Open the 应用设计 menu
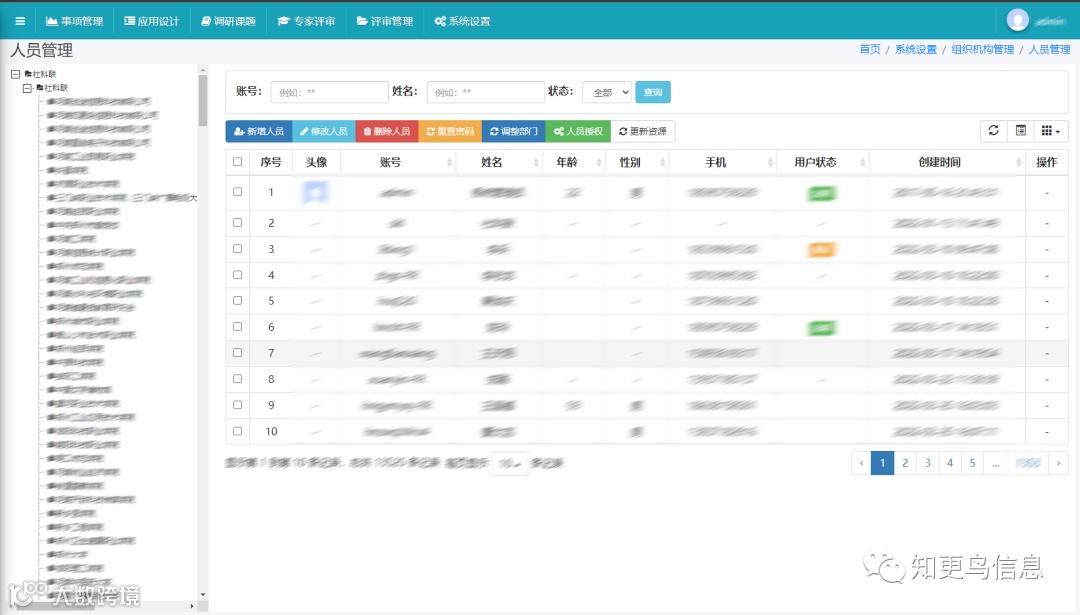This screenshot has height=615, width=1080. (152, 21)
